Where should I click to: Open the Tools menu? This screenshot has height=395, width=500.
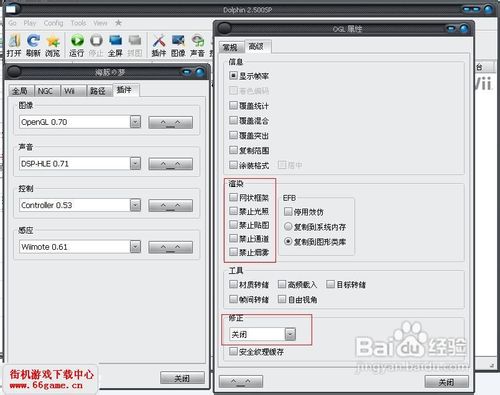pyautogui.click(x=78, y=23)
